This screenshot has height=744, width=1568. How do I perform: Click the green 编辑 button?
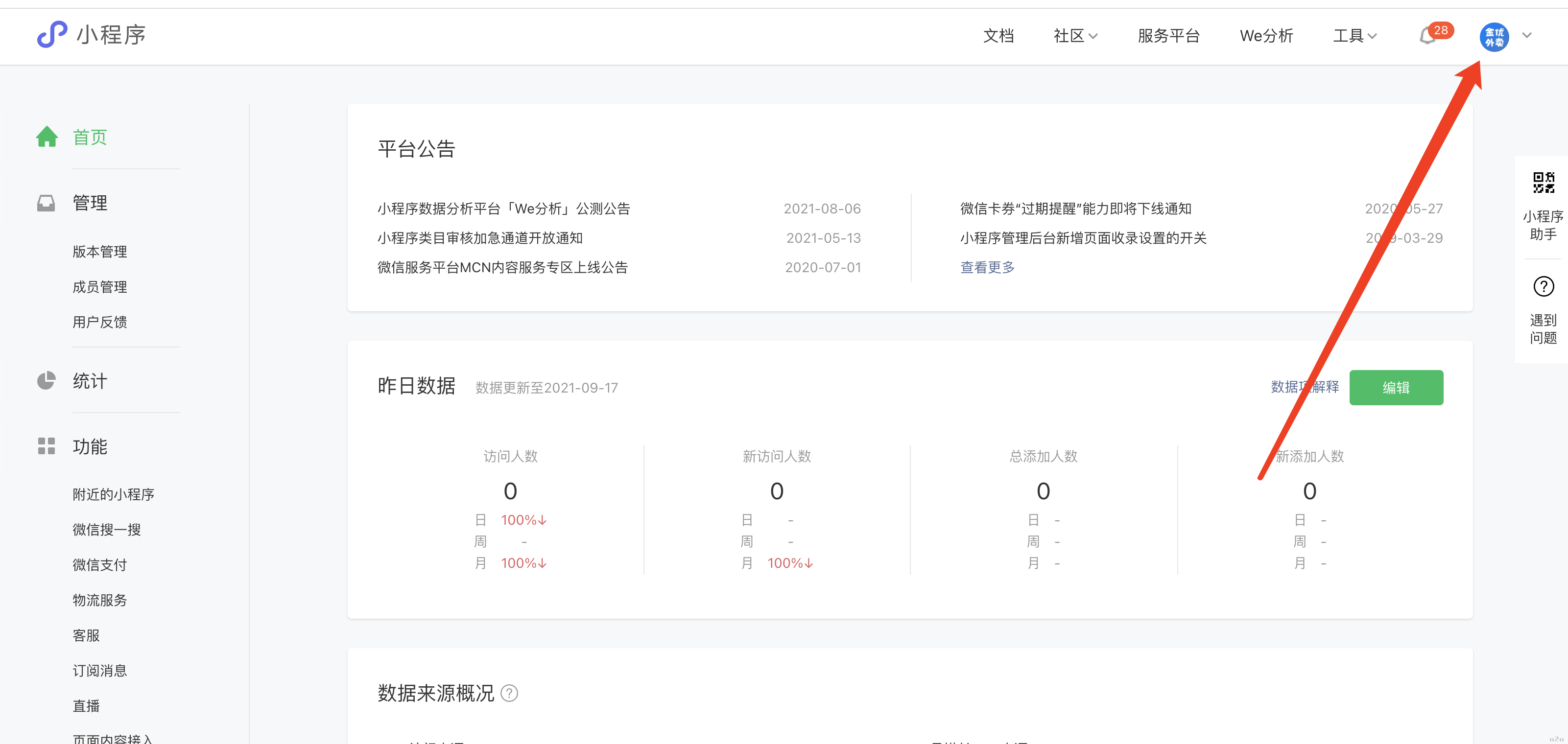click(1396, 388)
